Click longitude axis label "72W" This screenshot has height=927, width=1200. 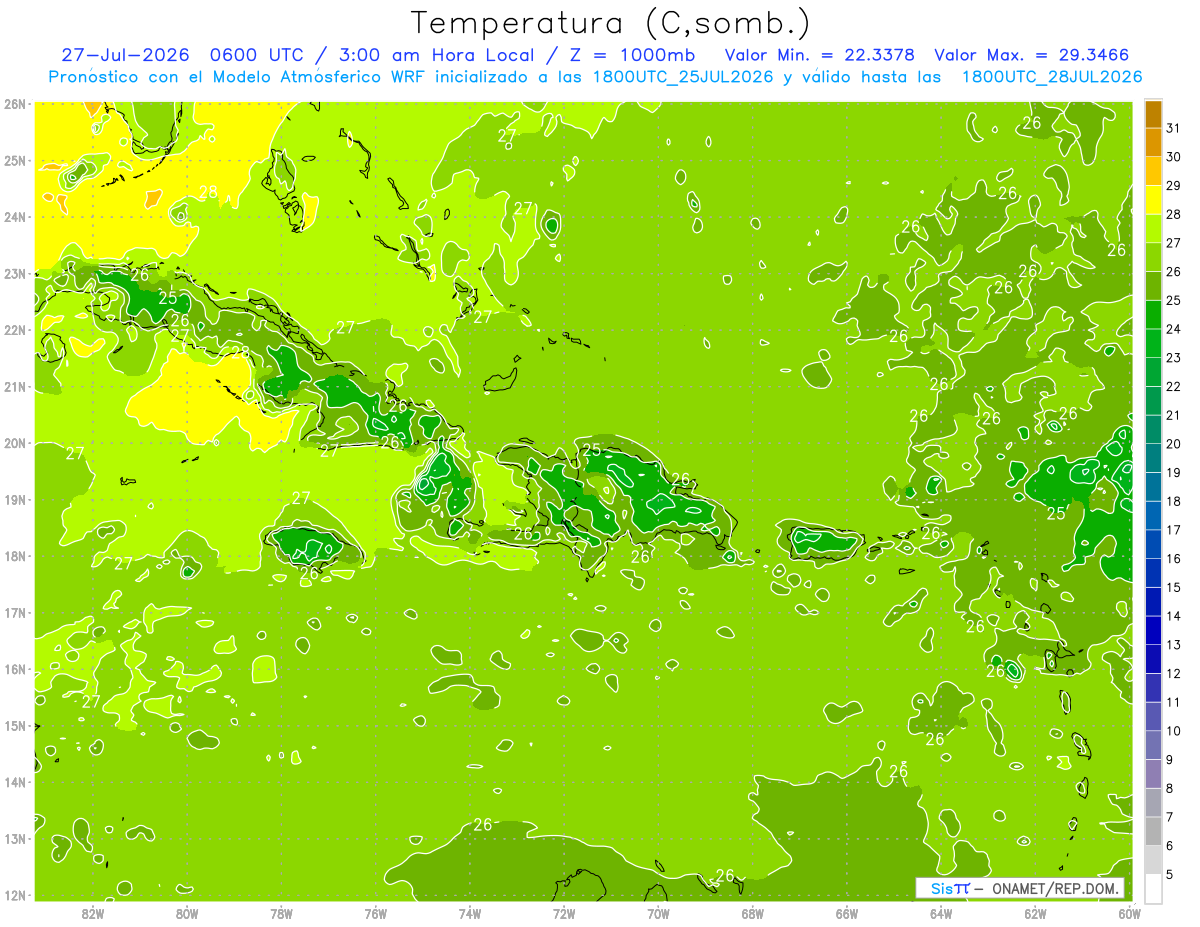click(x=564, y=913)
